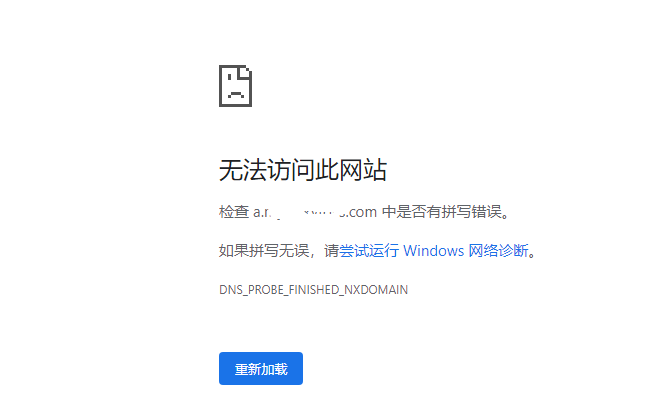Click the folded corner of the sad page icon
This screenshot has width=647, height=411.
(x=245, y=71)
